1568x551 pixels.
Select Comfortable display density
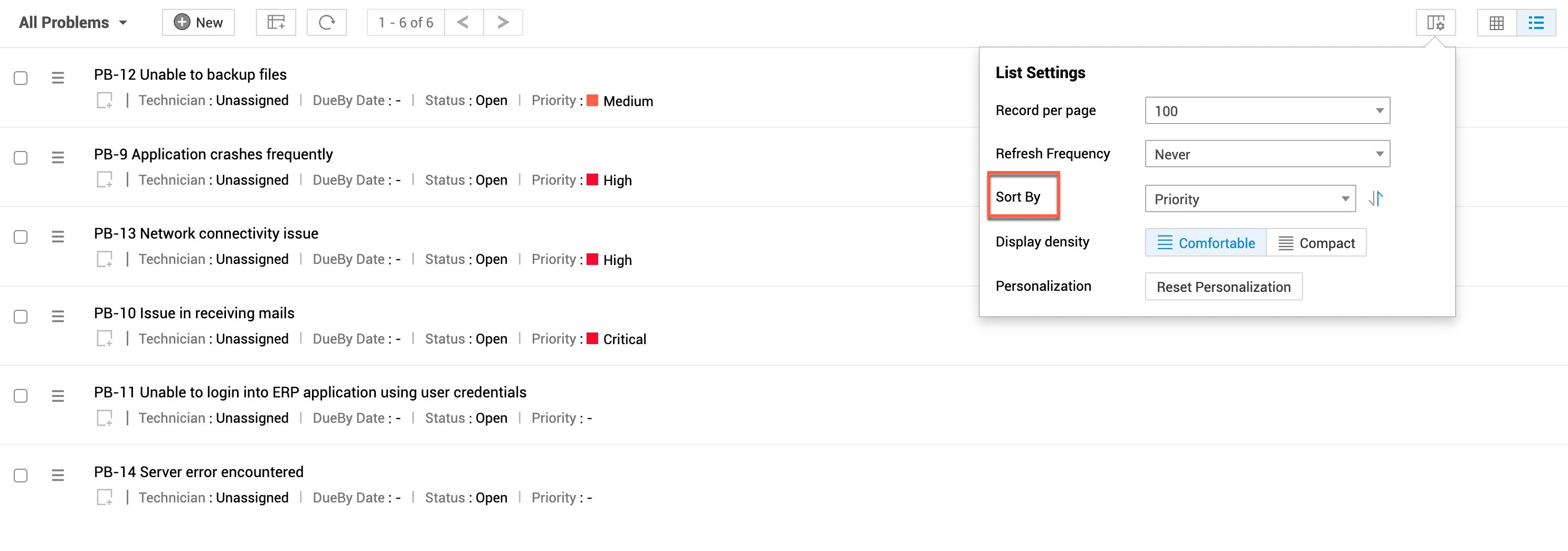coord(1205,243)
